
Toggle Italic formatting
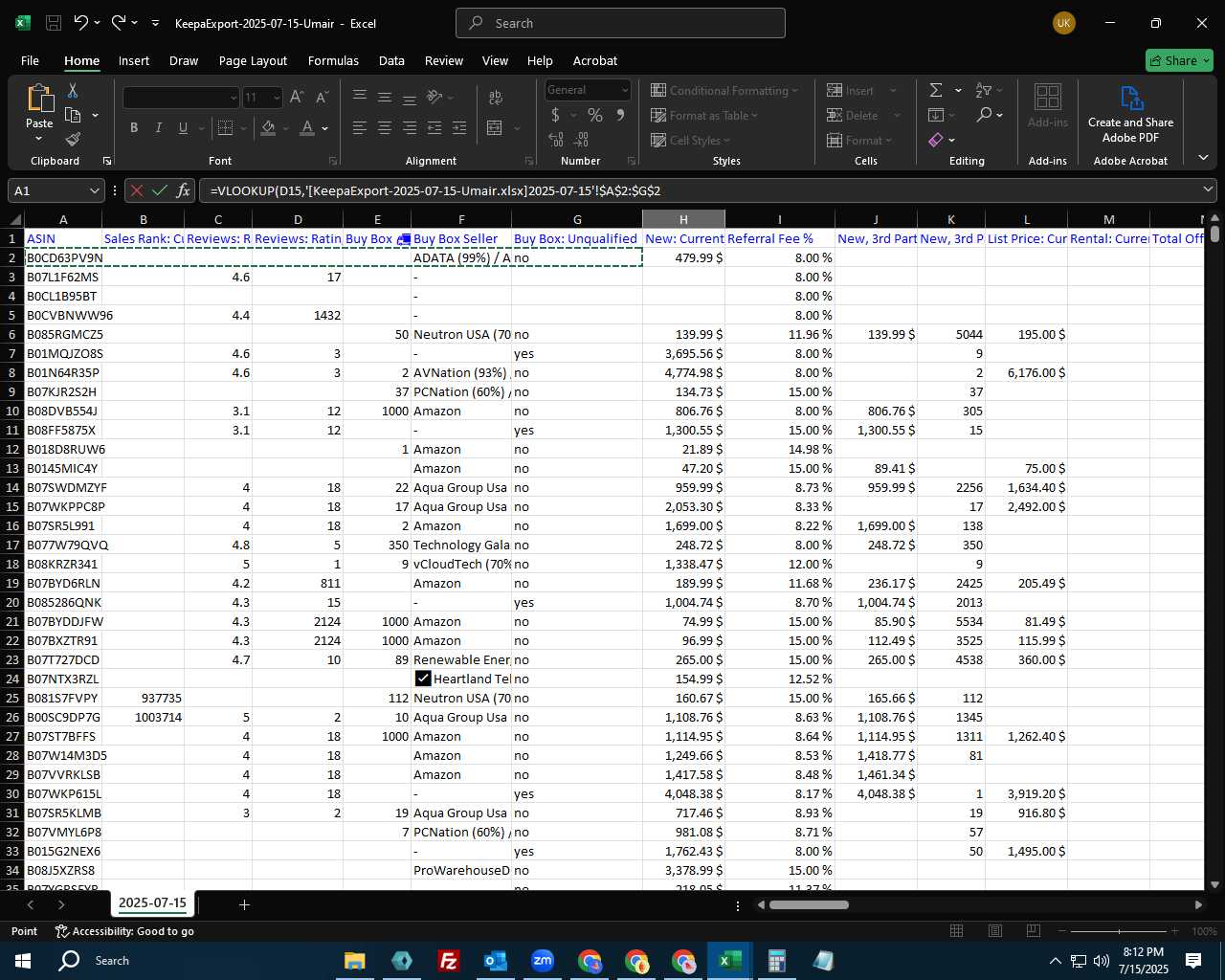click(x=159, y=127)
